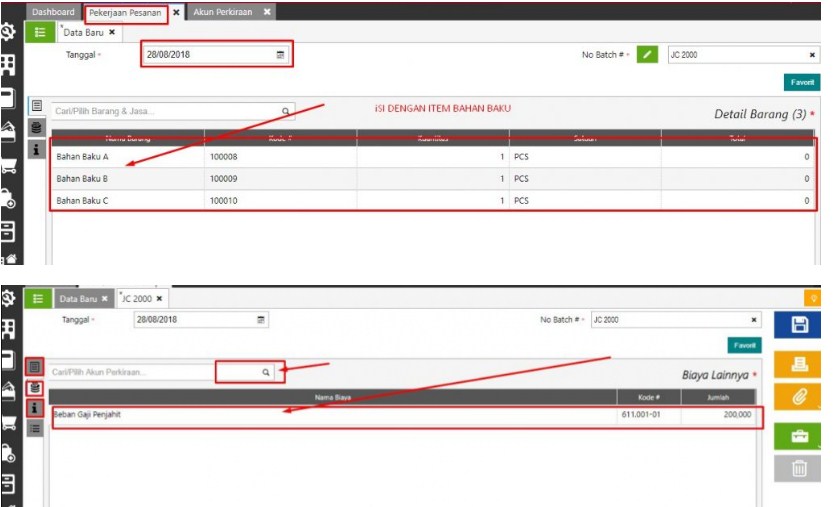
Task: Open the Akun Perkiraan tab
Action: (225, 12)
